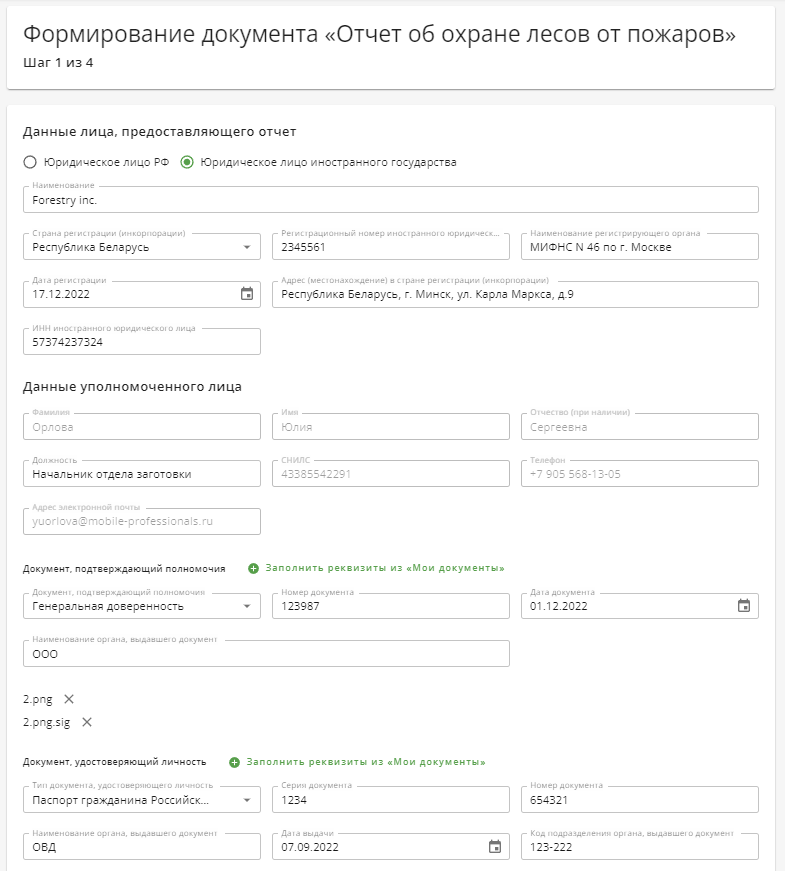
Task: Click the Шаг 1 из 4 step indicator
Action: pos(58,63)
